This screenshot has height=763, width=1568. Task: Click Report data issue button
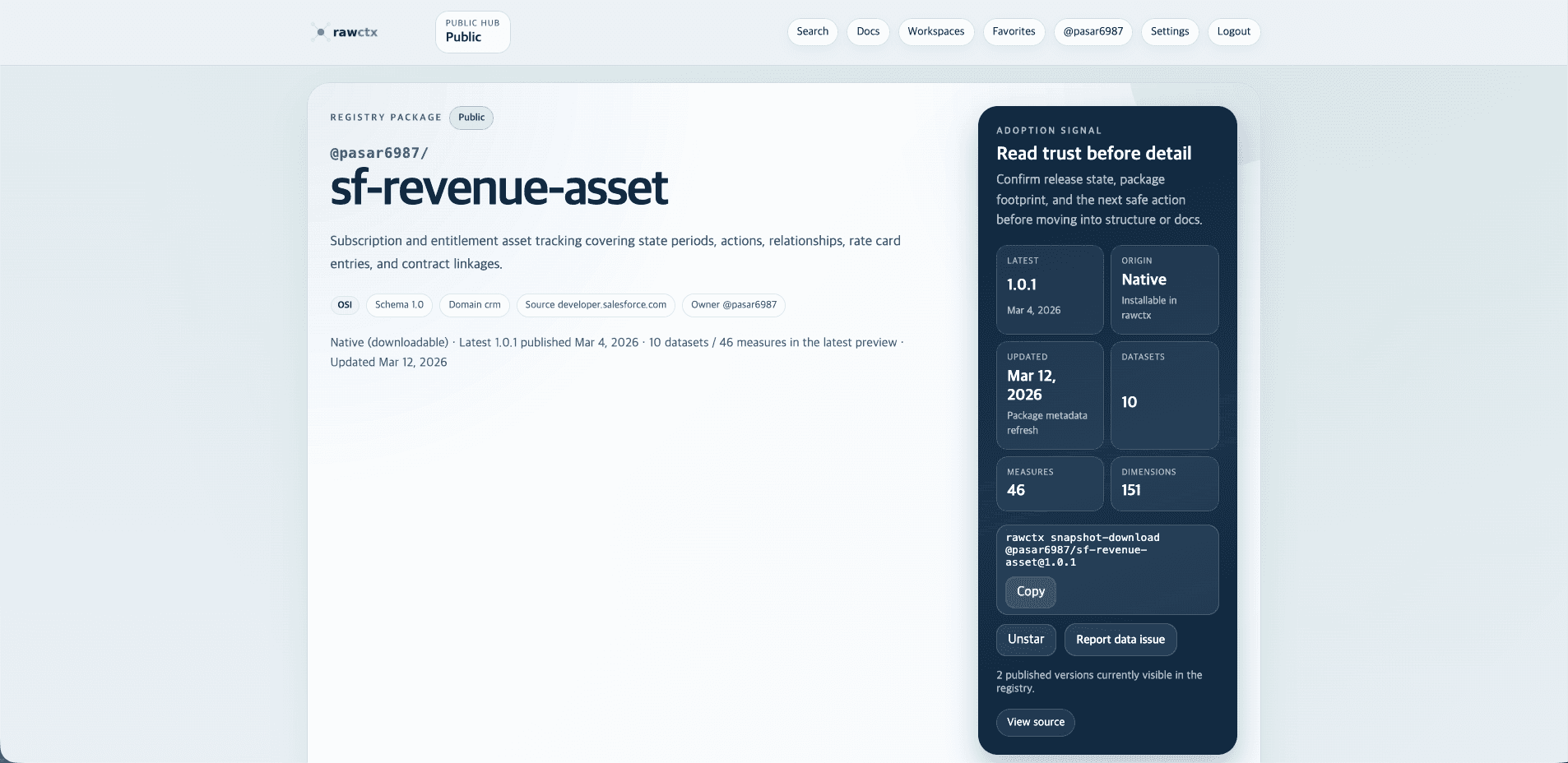tap(1120, 640)
